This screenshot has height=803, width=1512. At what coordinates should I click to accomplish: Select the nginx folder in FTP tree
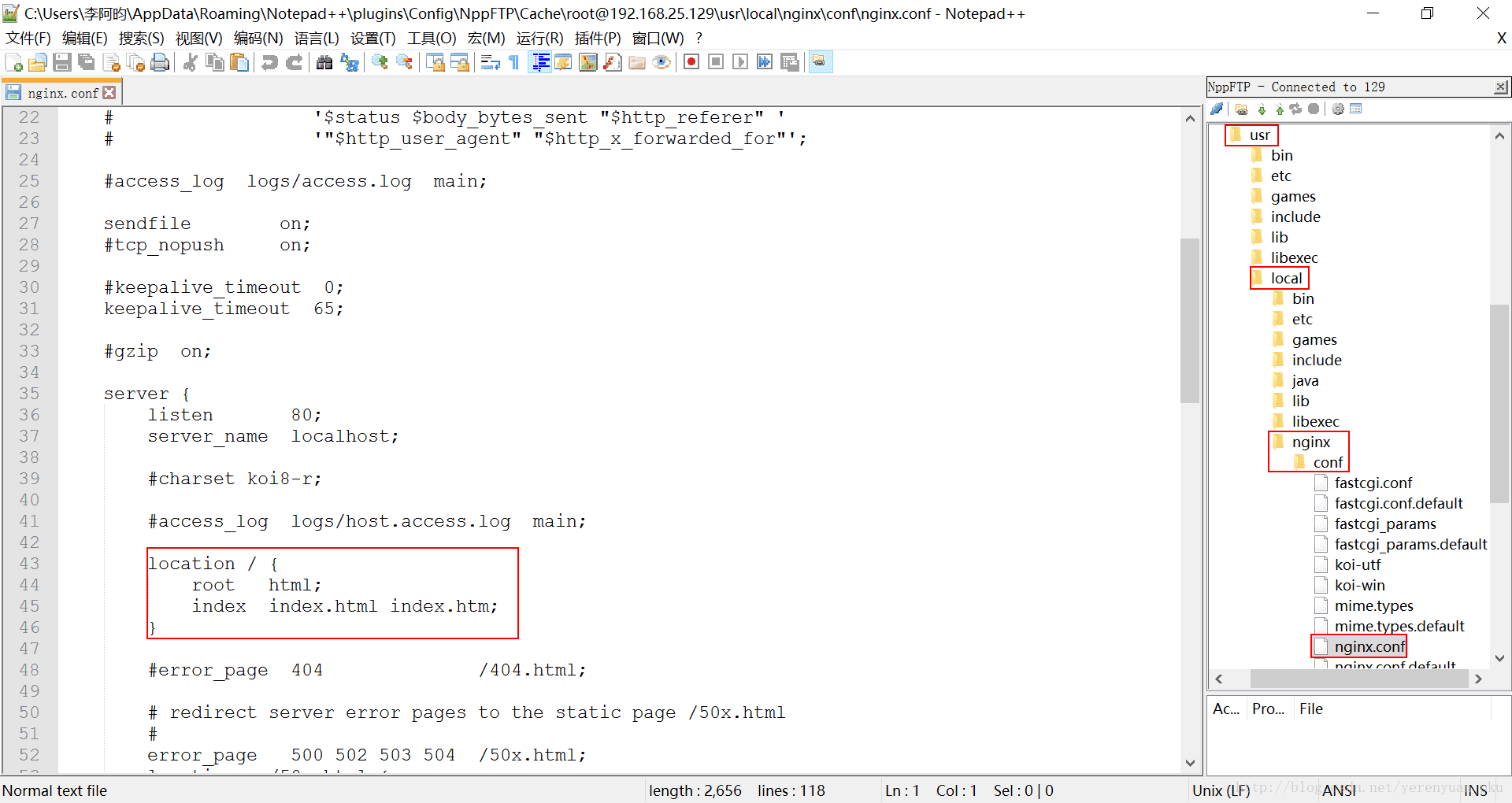click(x=1310, y=442)
